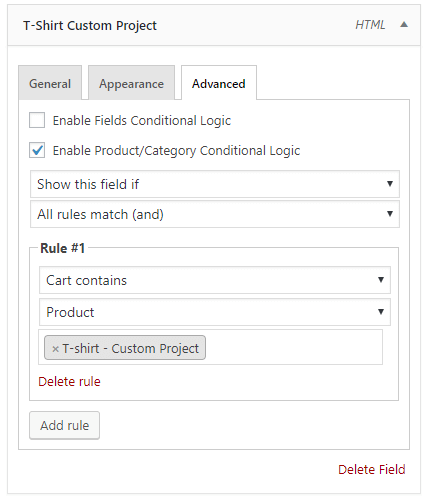This screenshot has height=497, width=427.
Task: Uncheck Enable Product/Category Conditional Logic
Action: [37, 150]
